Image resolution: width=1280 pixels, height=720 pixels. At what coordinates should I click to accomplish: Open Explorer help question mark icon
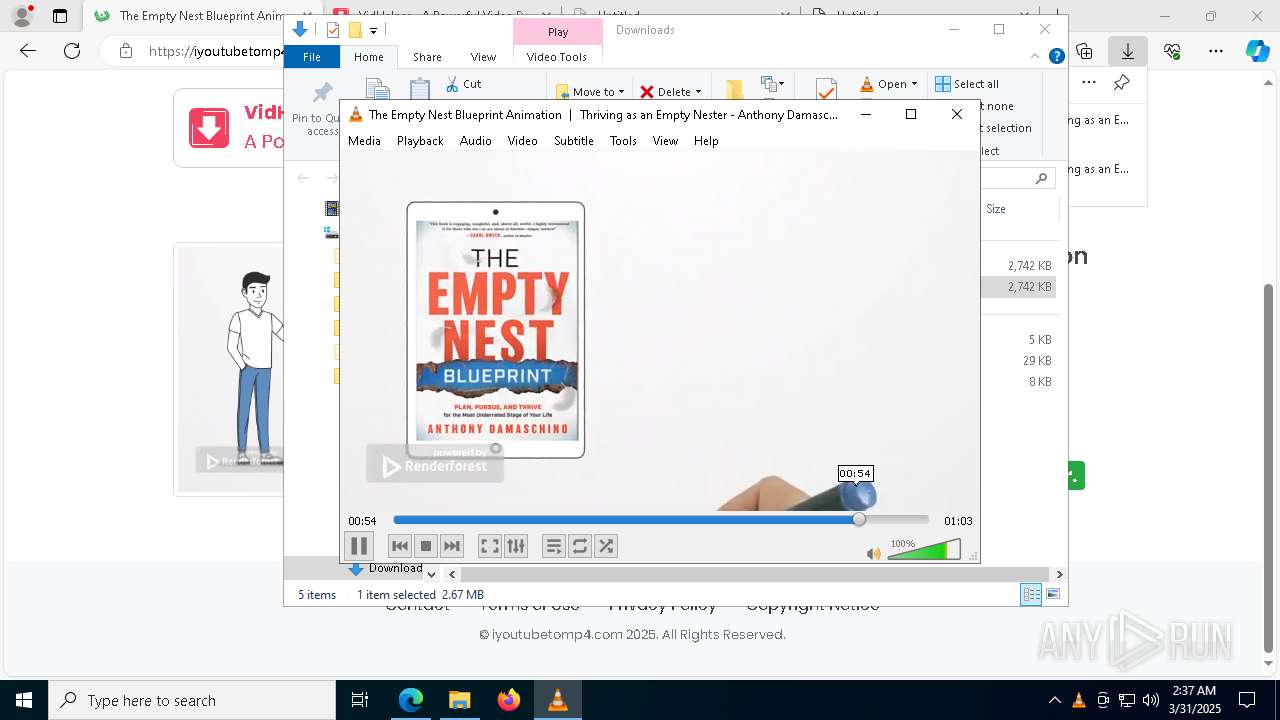1056,57
